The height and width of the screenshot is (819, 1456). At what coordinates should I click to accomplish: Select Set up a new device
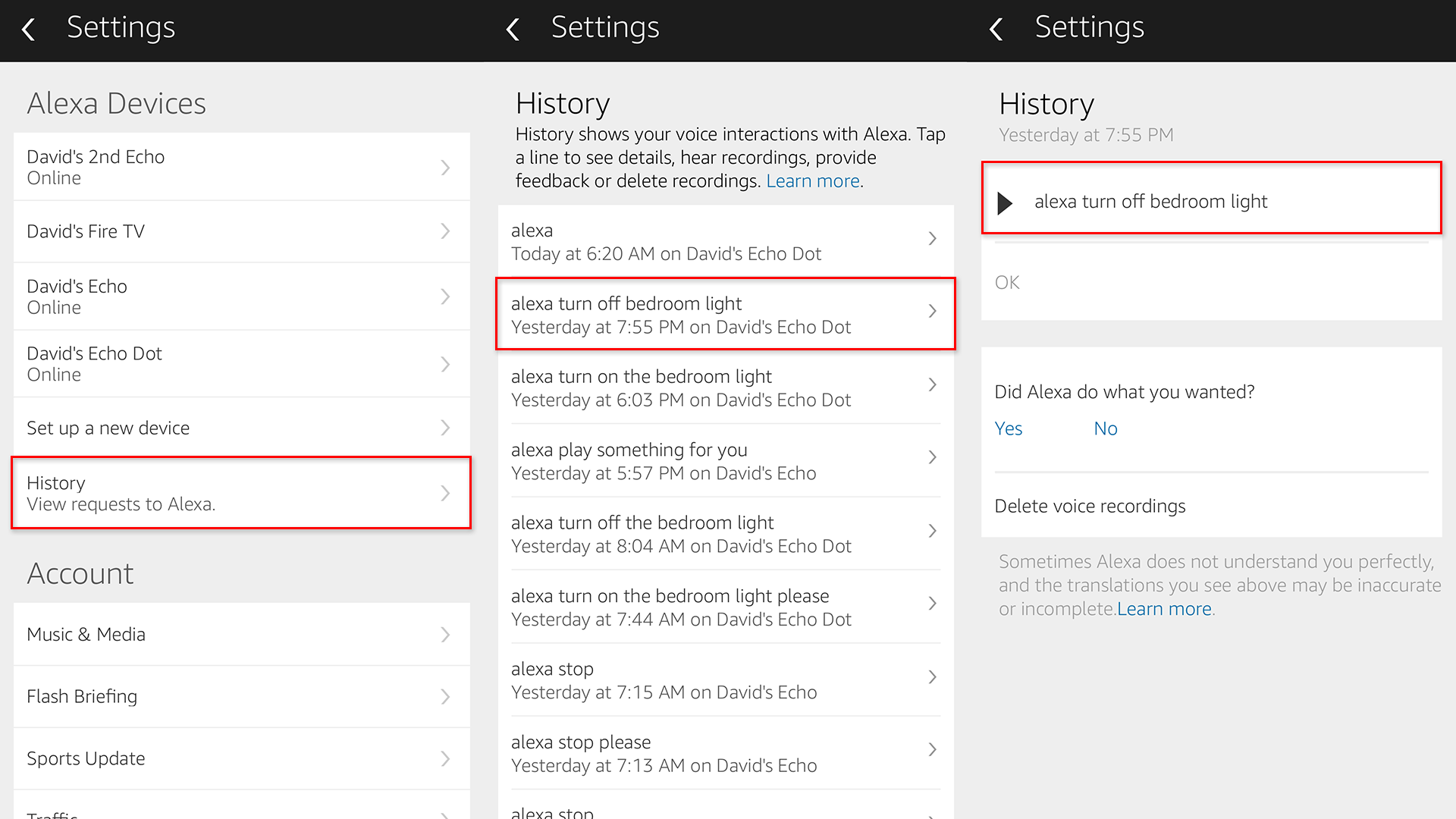[x=242, y=428]
